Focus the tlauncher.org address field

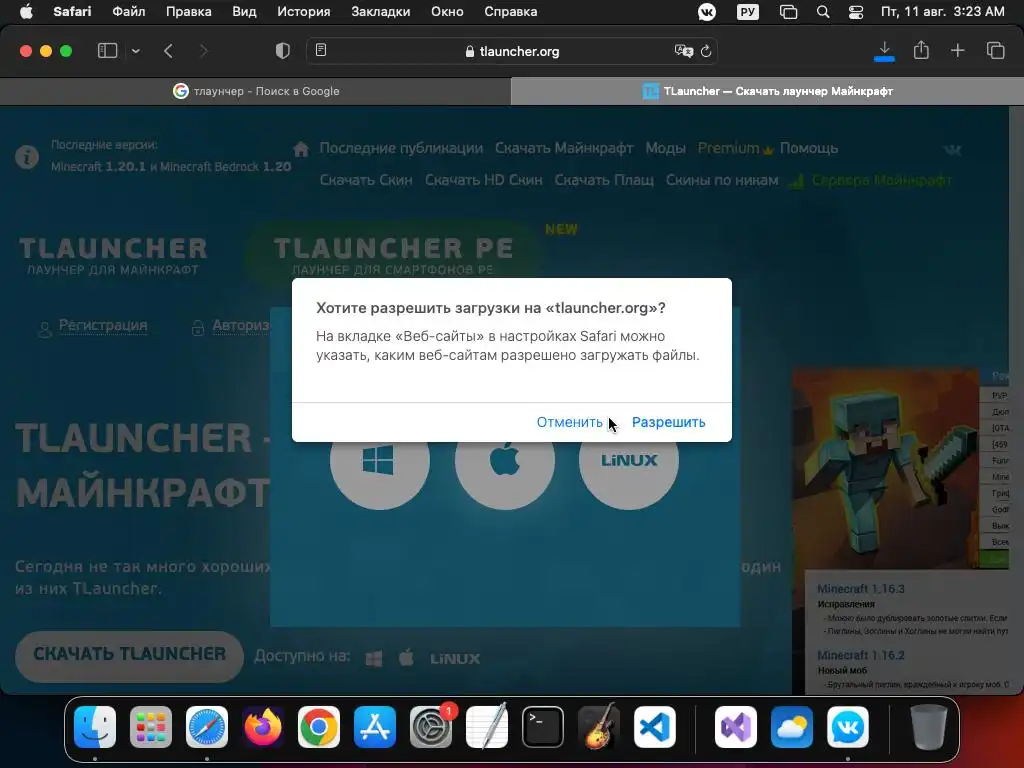tap(512, 51)
